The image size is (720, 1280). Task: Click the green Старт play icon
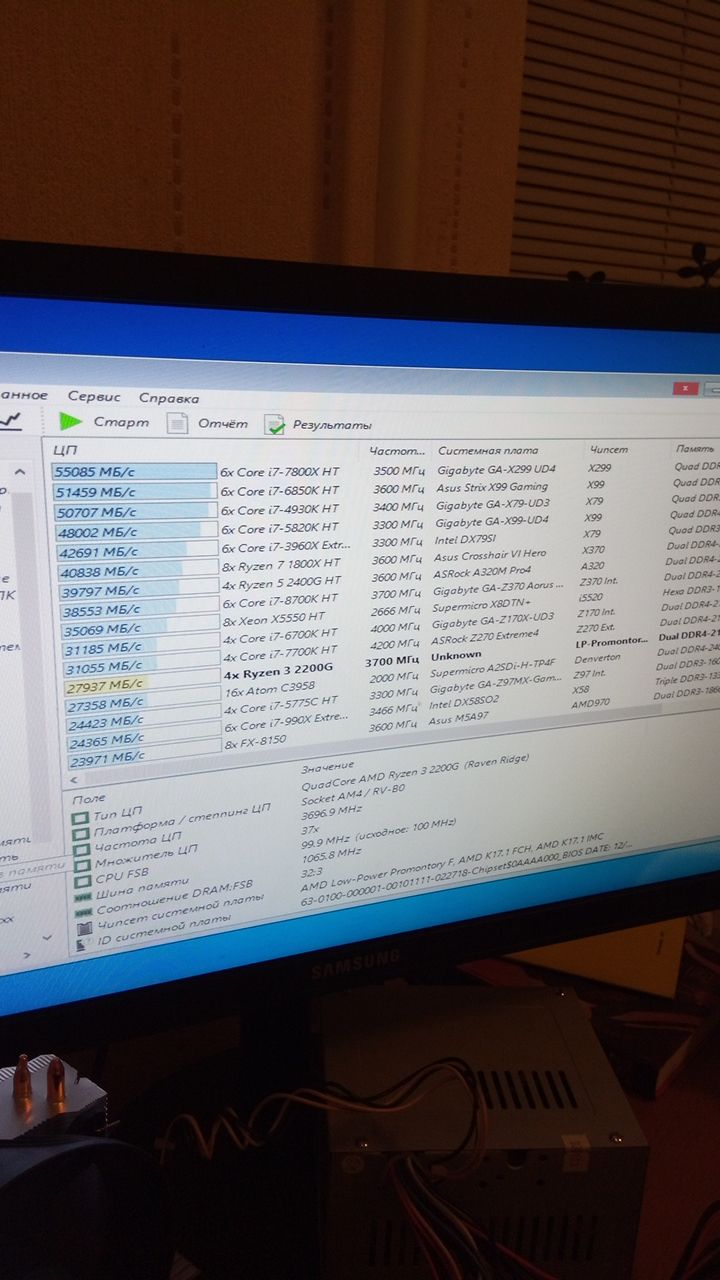[70, 421]
